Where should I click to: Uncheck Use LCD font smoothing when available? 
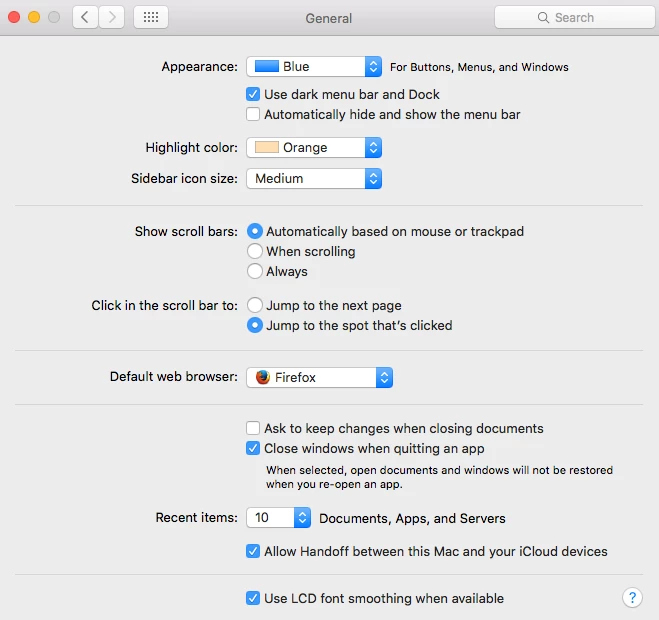point(253,598)
